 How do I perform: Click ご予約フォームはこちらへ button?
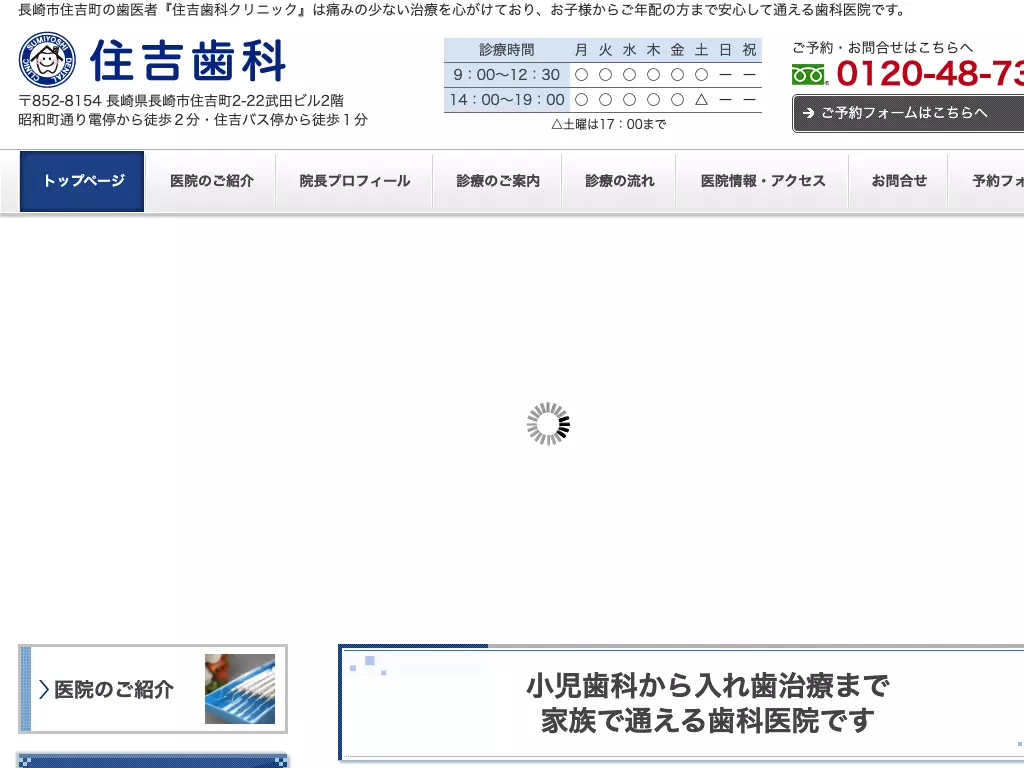point(908,114)
